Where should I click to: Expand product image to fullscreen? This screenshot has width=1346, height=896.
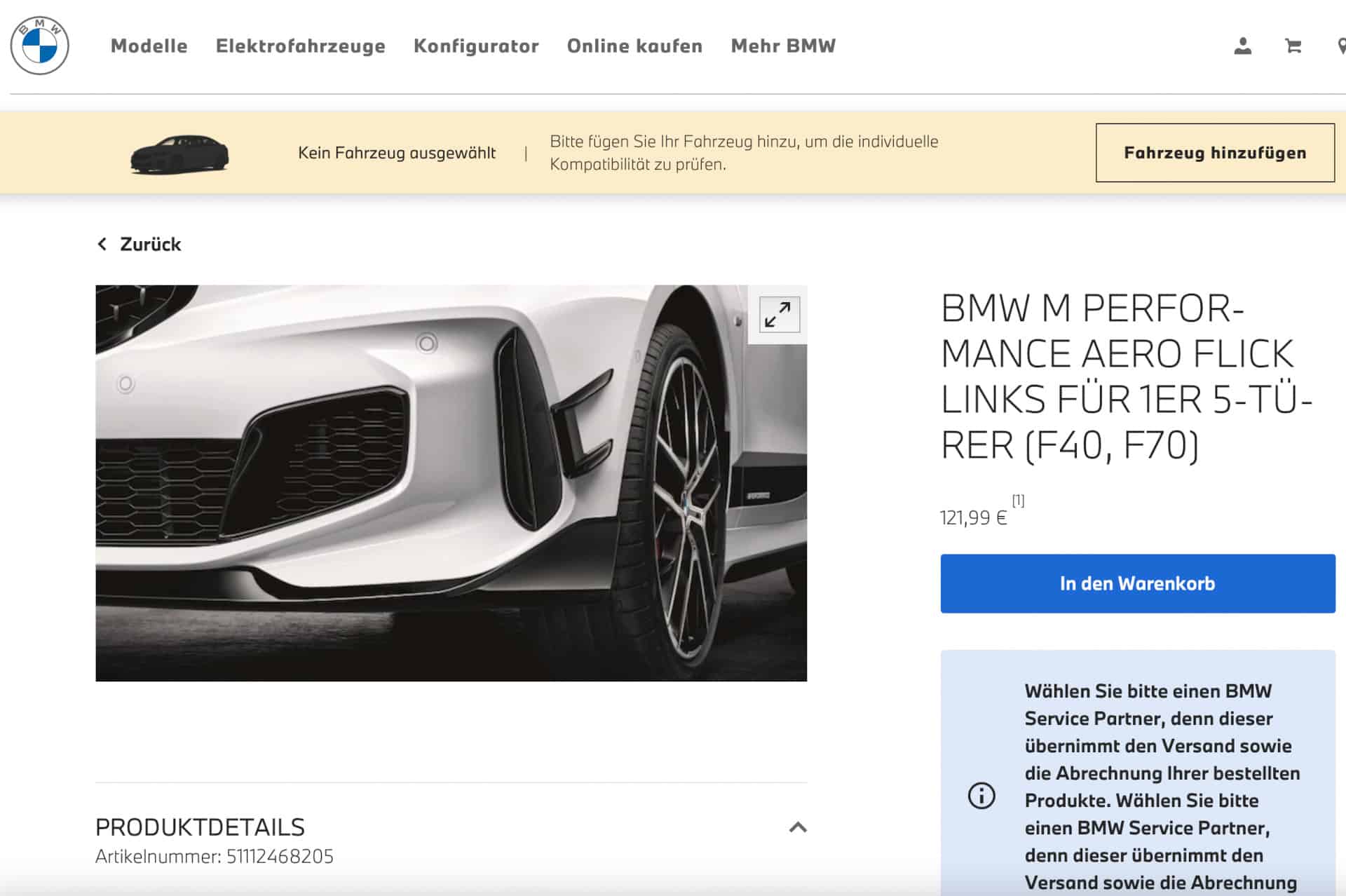778,315
